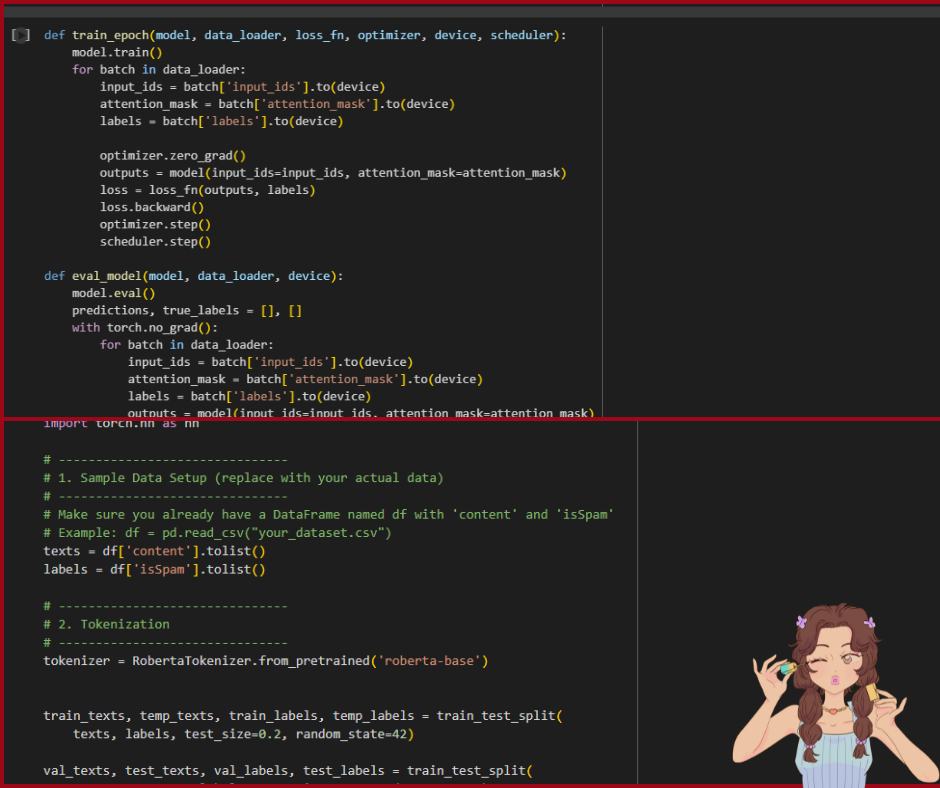Click the 'model.eval()' call
Viewport: 940px width, 788px height.
pos(113,293)
